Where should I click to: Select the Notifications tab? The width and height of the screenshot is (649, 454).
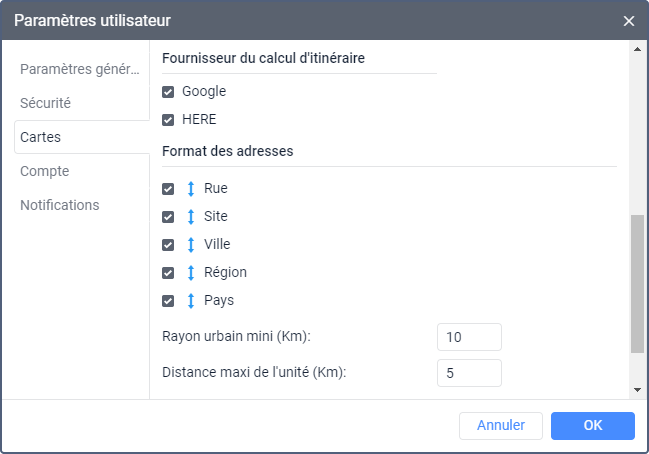pyautogui.click(x=60, y=205)
